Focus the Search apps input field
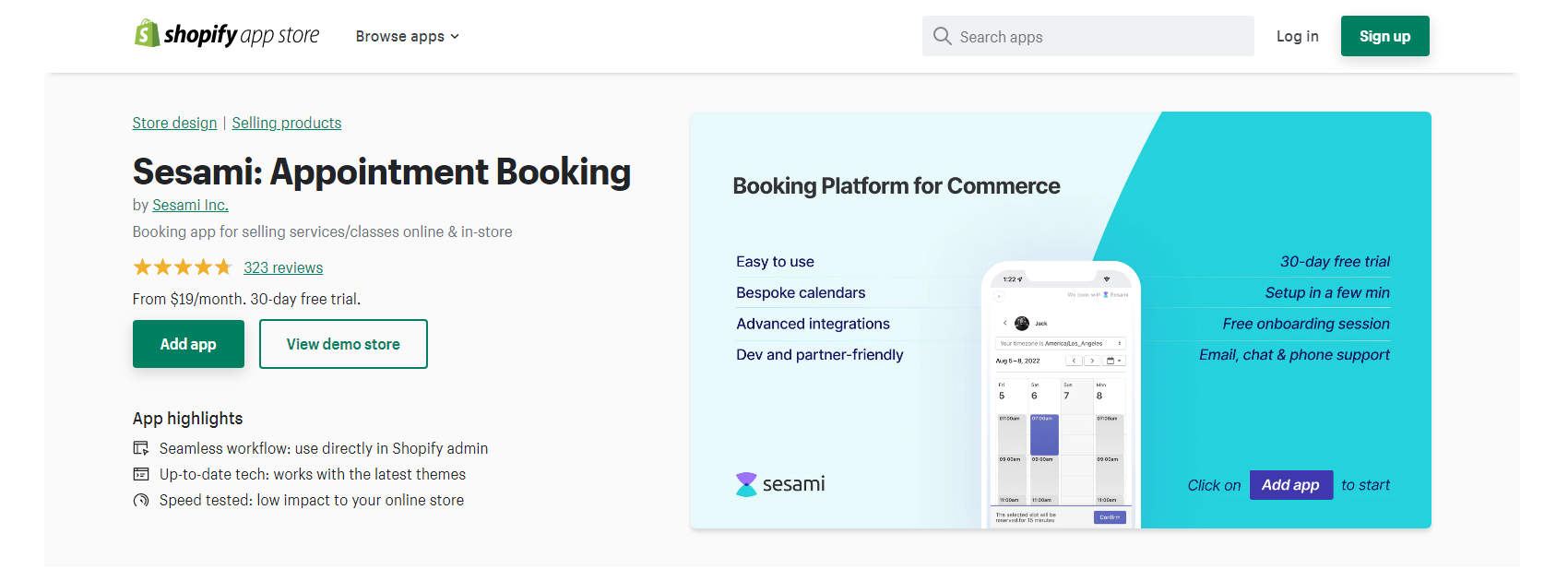Image resolution: width=1568 pixels, height=581 pixels. point(1087,36)
